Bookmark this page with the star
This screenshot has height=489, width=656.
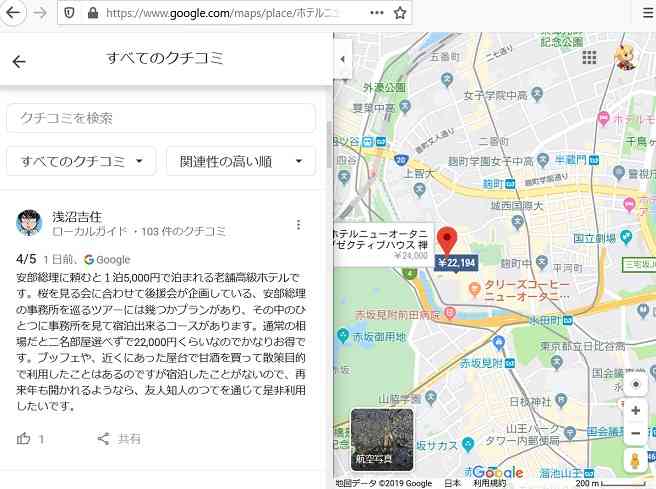click(x=400, y=13)
